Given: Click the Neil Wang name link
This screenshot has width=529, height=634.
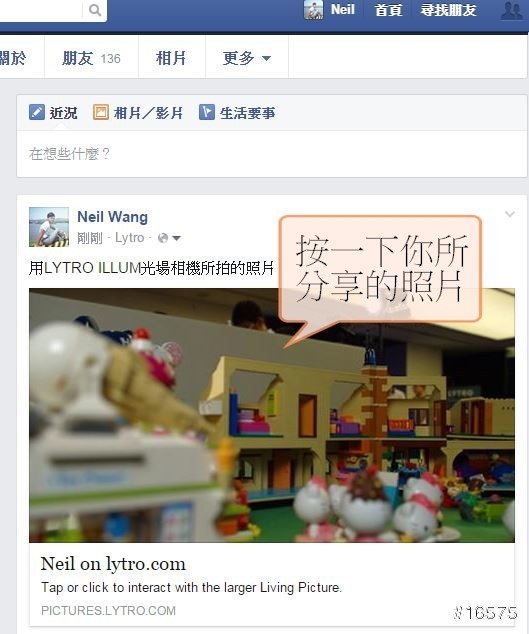Looking at the screenshot, I should (x=112, y=217).
